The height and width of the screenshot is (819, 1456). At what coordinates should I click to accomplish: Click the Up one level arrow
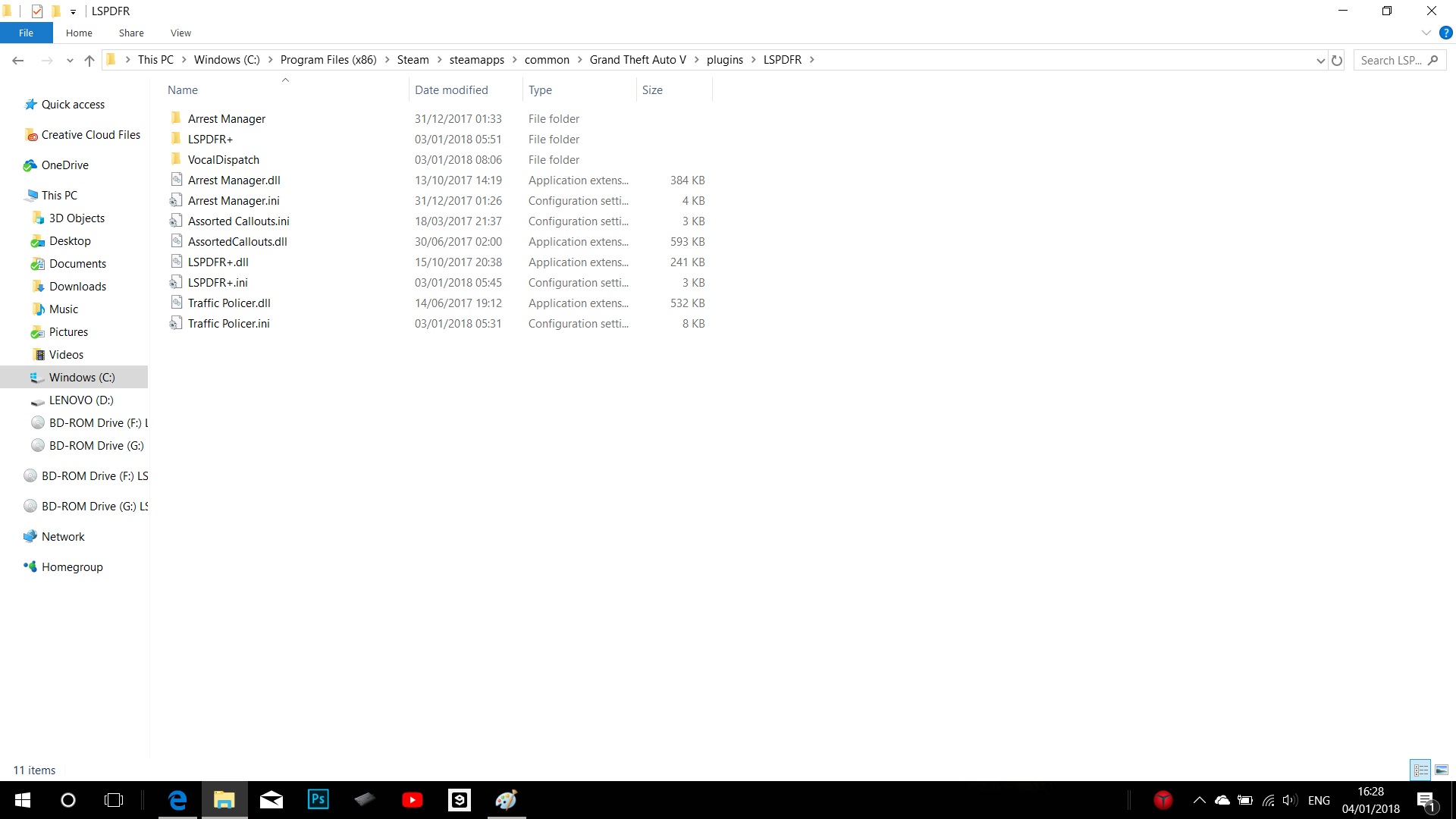tap(89, 60)
